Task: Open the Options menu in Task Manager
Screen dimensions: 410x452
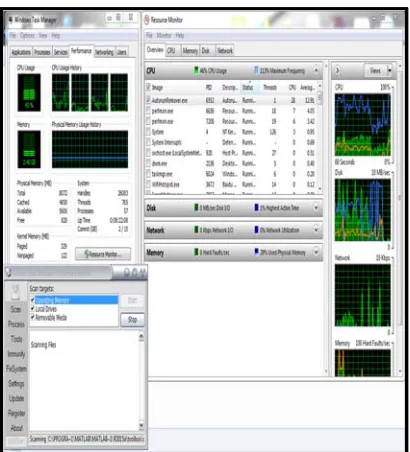Action: [x=27, y=35]
